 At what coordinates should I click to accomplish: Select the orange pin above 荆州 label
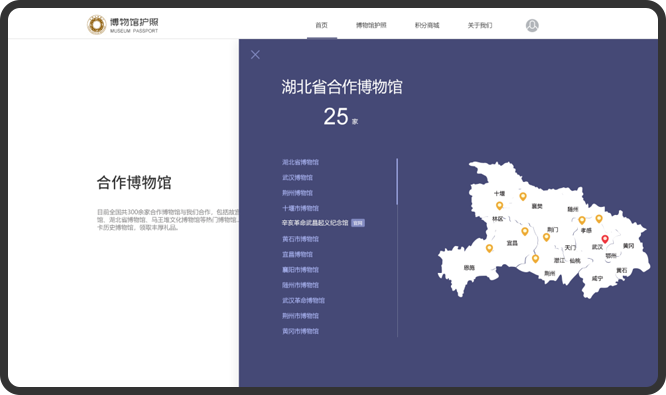536,258
